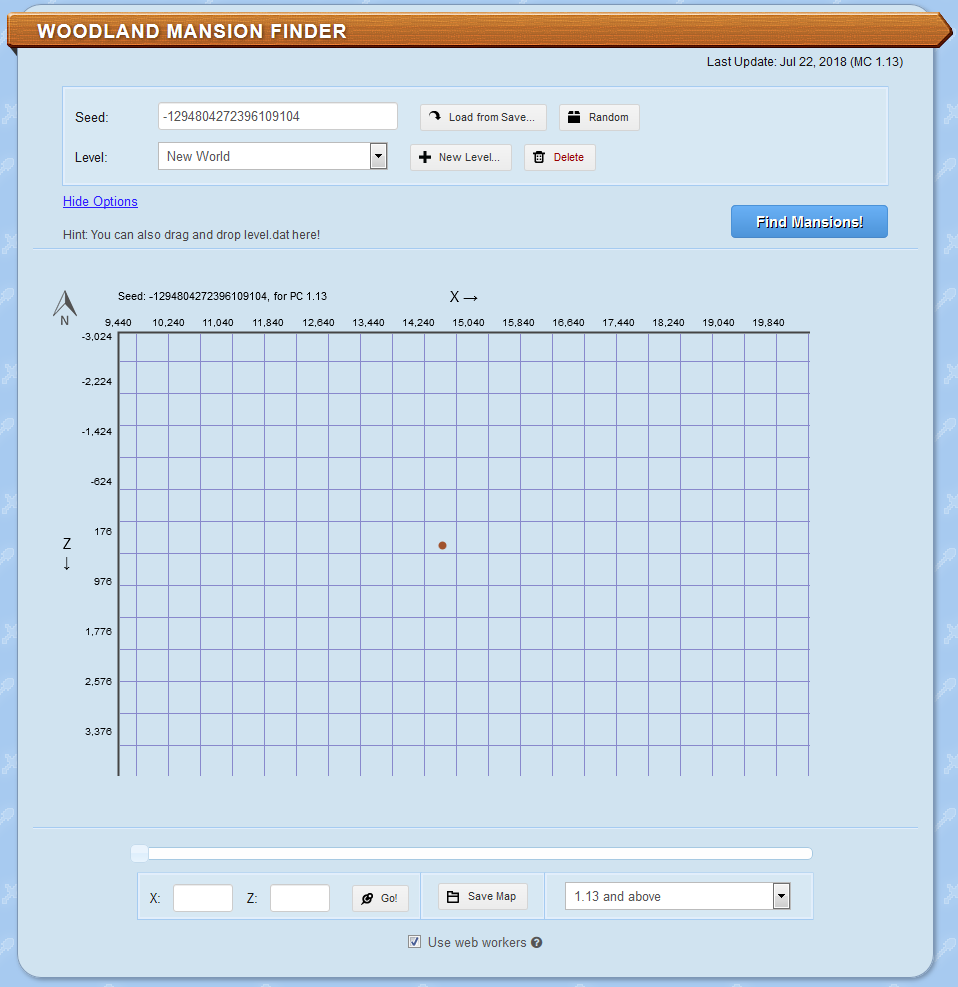
Task: Click the Z coordinate input field
Action: pos(300,898)
